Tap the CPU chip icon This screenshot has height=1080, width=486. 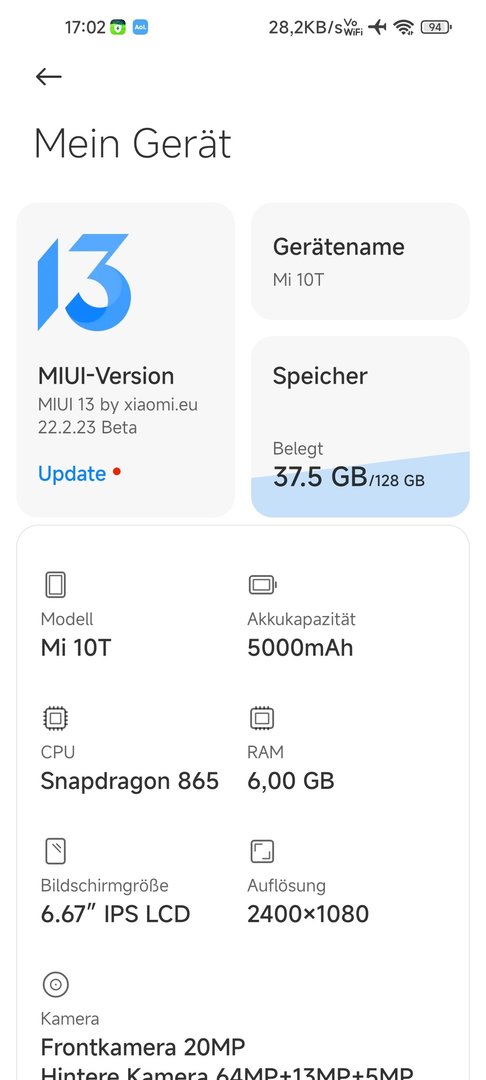click(55, 718)
